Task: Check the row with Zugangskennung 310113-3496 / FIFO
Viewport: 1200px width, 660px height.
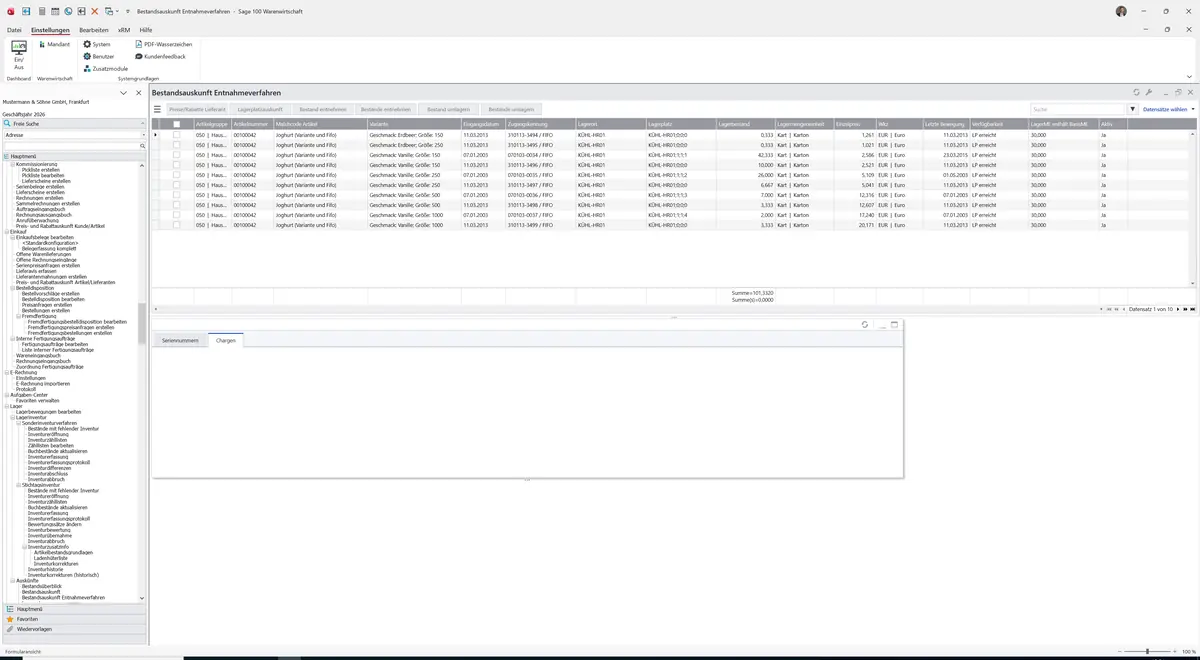Action: click(177, 165)
